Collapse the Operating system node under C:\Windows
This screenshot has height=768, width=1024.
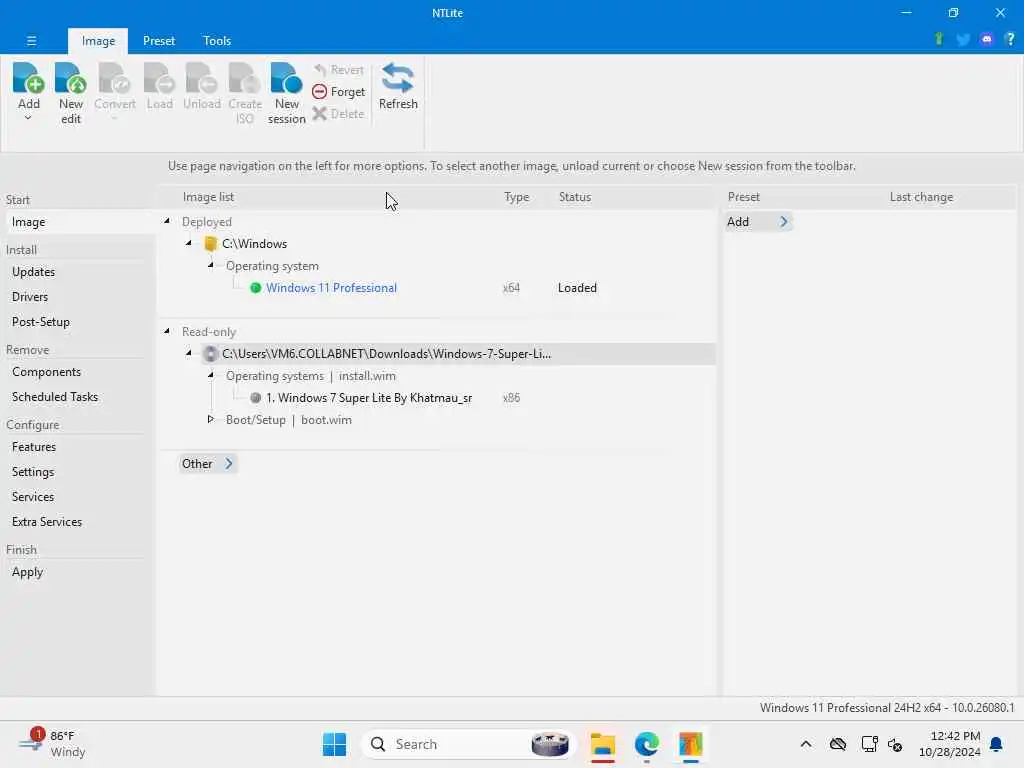coord(211,265)
